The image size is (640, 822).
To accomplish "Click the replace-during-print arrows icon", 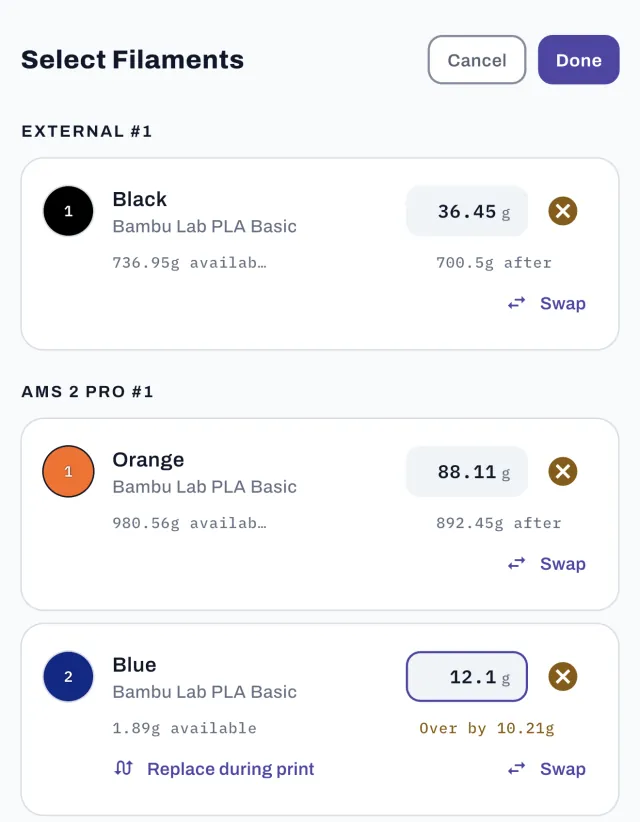I will pyautogui.click(x=124, y=769).
